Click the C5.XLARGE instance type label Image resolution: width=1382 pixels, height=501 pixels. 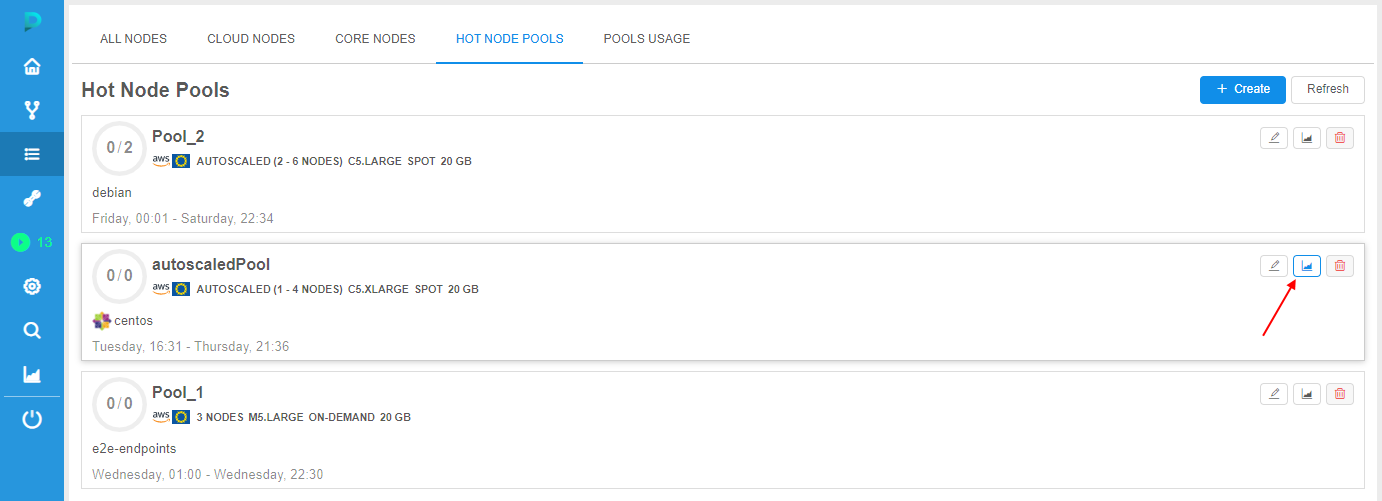[x=378, y=289]
